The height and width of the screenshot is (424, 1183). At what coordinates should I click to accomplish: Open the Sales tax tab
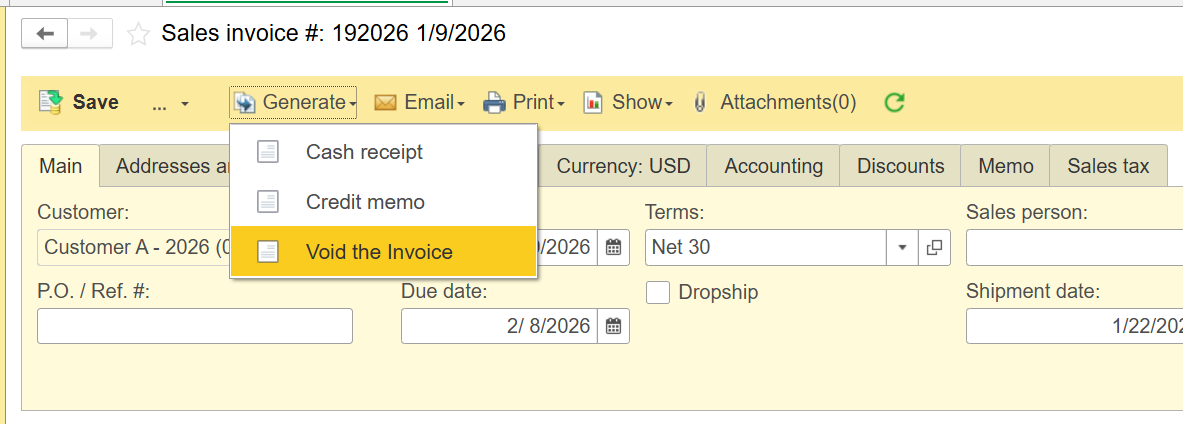1107,166
